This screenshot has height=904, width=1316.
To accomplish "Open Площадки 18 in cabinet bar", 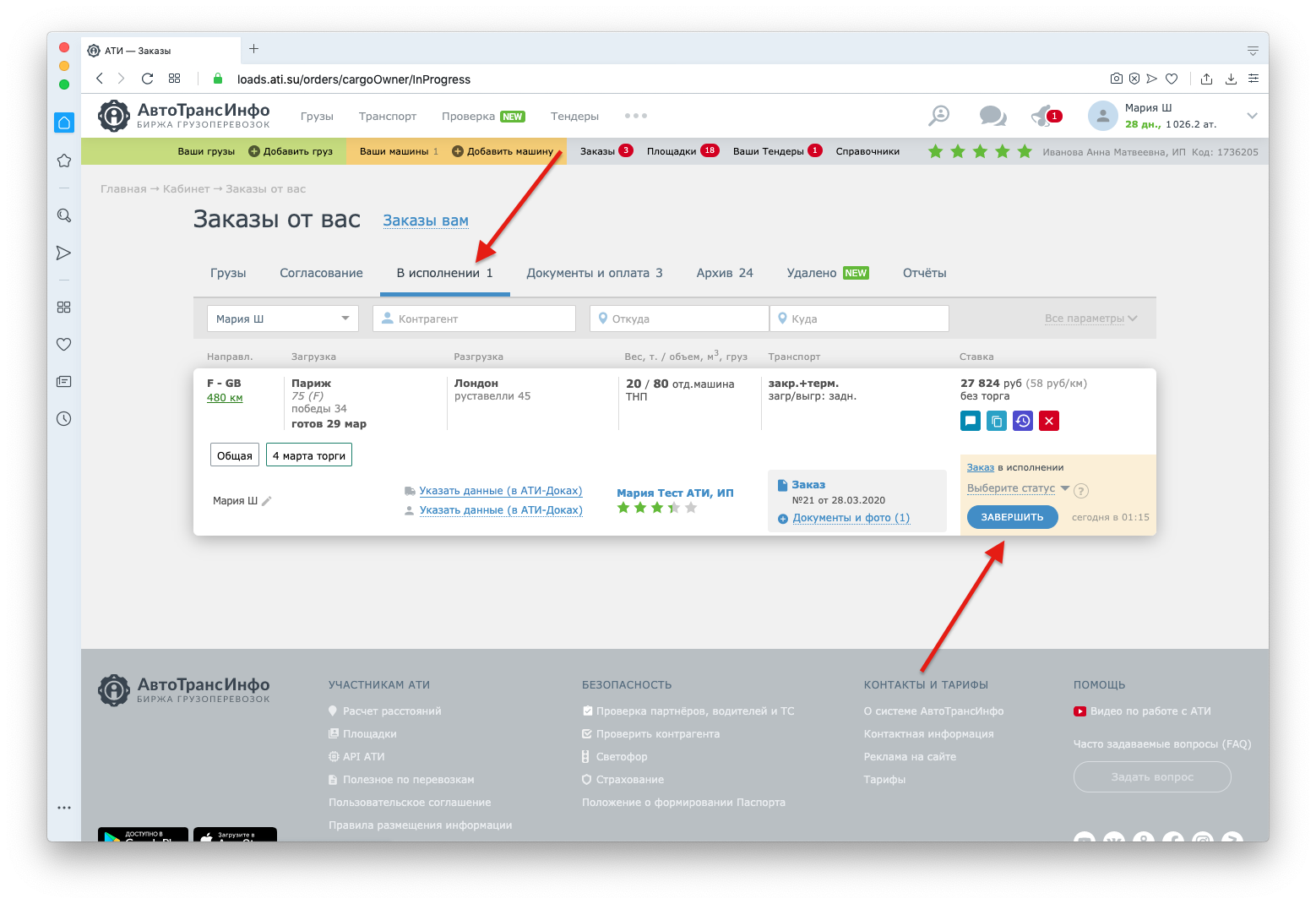I will (682, 151).
